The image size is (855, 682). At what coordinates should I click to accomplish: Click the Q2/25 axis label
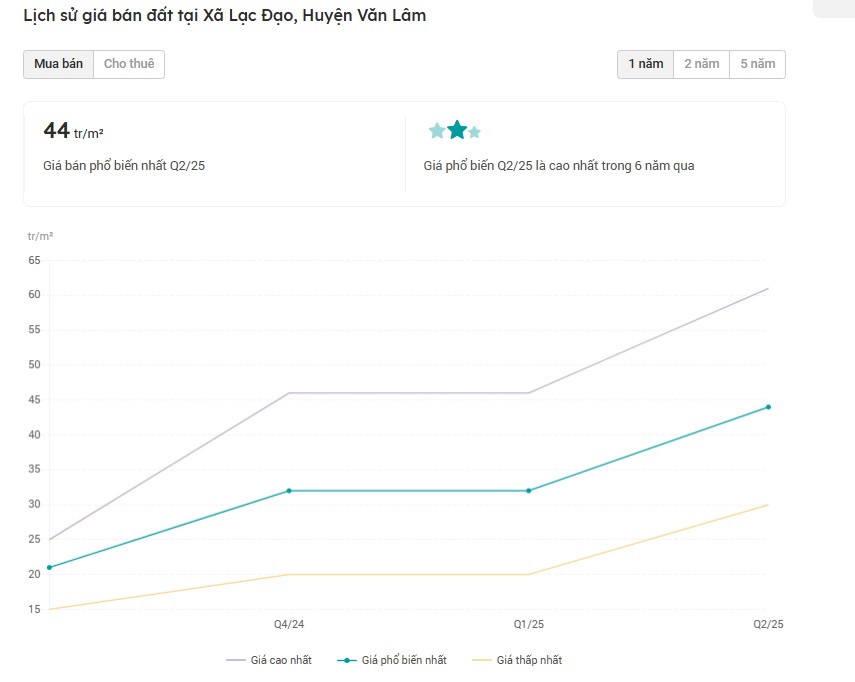click(x=768, y=625)
